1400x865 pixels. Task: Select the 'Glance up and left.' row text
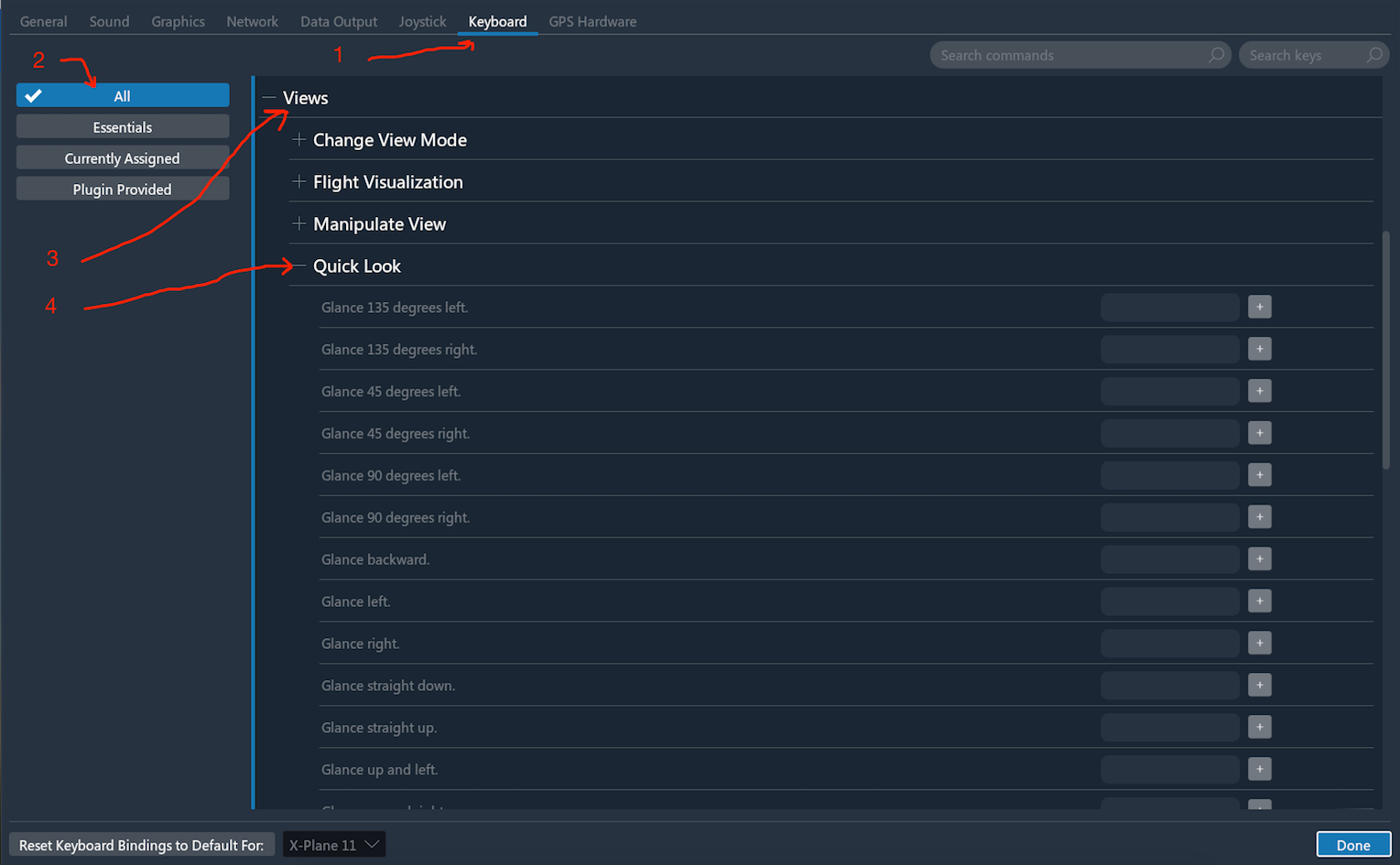tap(380, 770)
